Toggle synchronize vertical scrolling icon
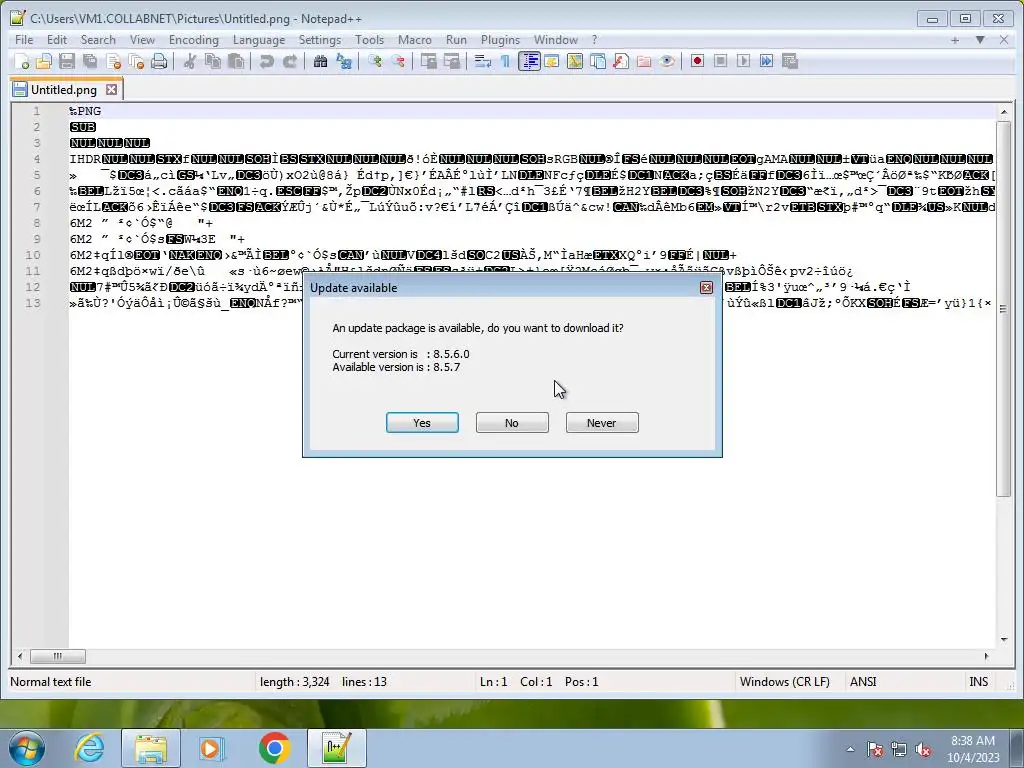Image resolution: width=1024 pixels, height=768 pixels. click(x=428, y=61)
